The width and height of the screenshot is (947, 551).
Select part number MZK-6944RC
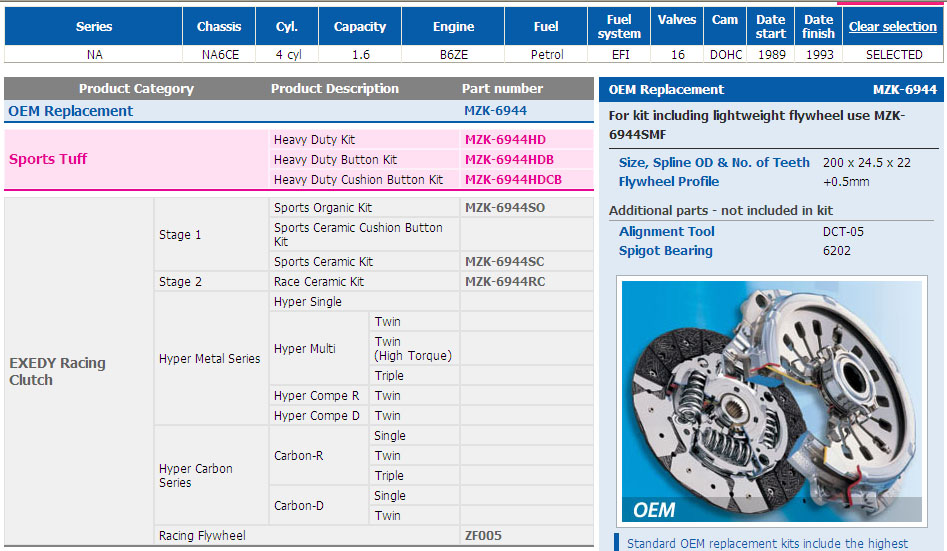point(505,282)
